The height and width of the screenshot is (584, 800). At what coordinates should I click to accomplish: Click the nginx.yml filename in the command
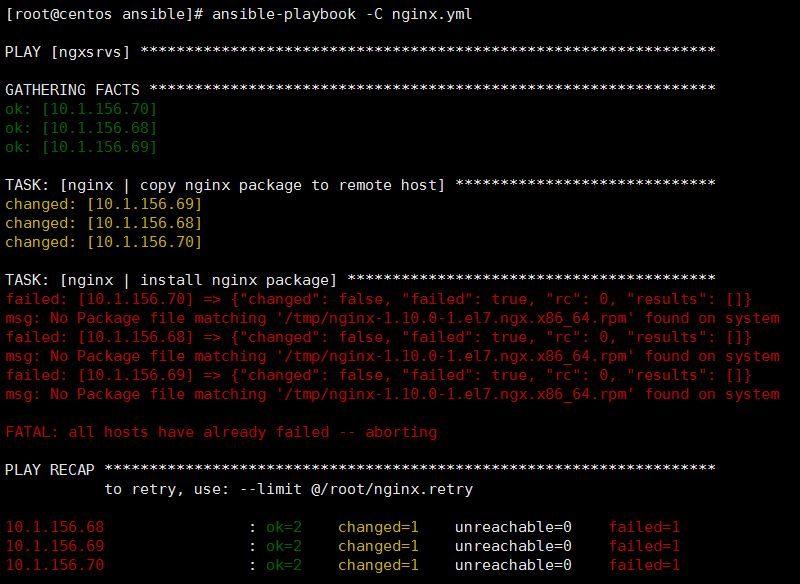click(432, 14)
